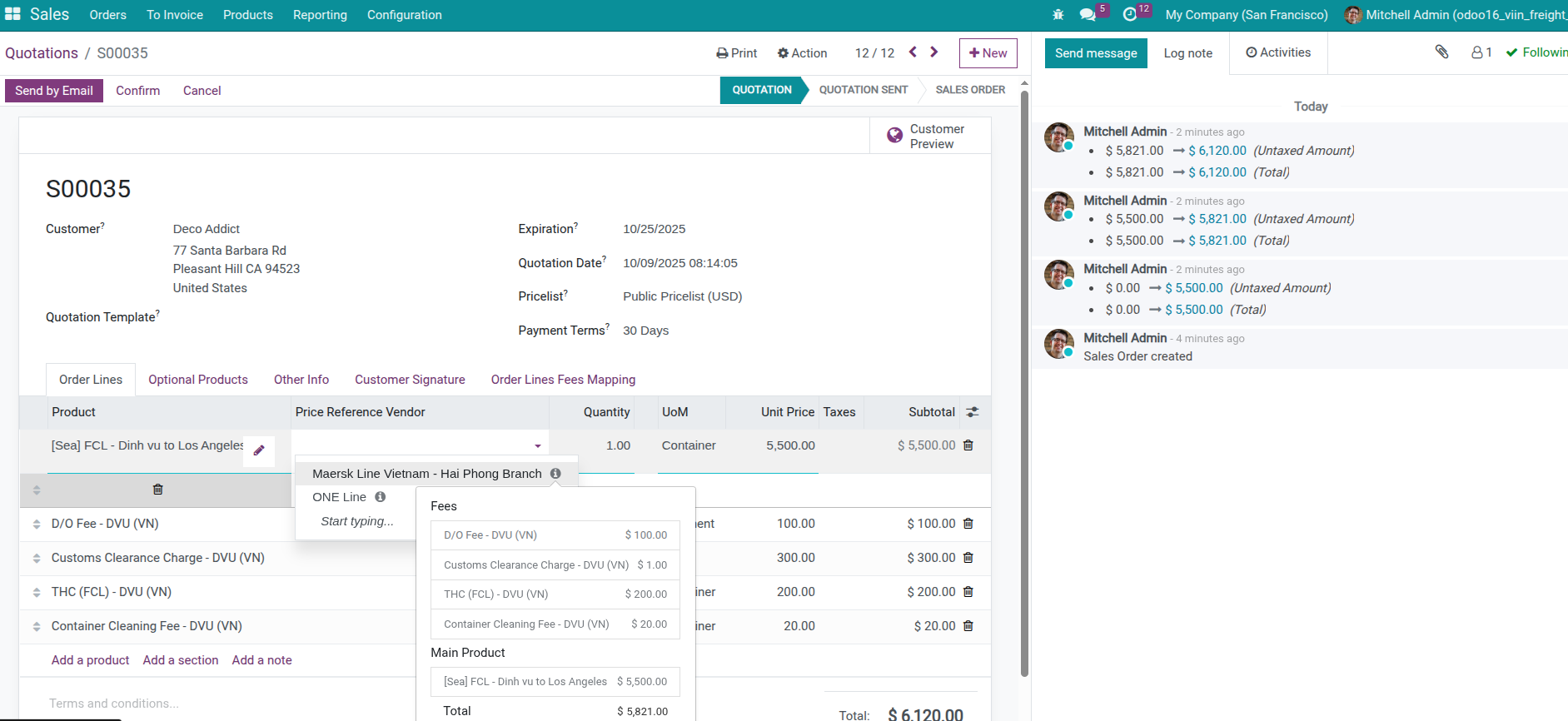The width and height of the screenshot is (1568, 721).
Task: Open the apps grid menu icon
Action: pyautogui.click(x=12, y=14)
